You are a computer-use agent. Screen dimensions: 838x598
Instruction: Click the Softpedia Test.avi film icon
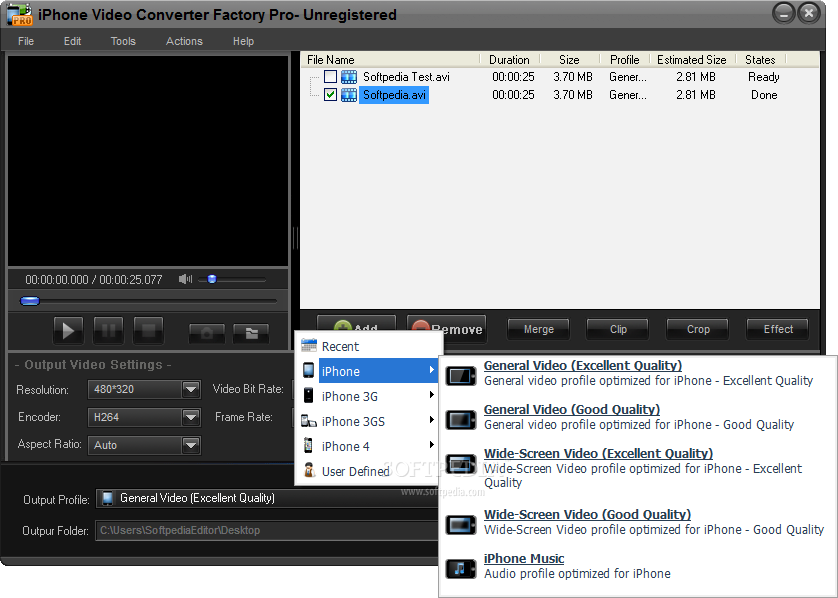click(349, 77)
